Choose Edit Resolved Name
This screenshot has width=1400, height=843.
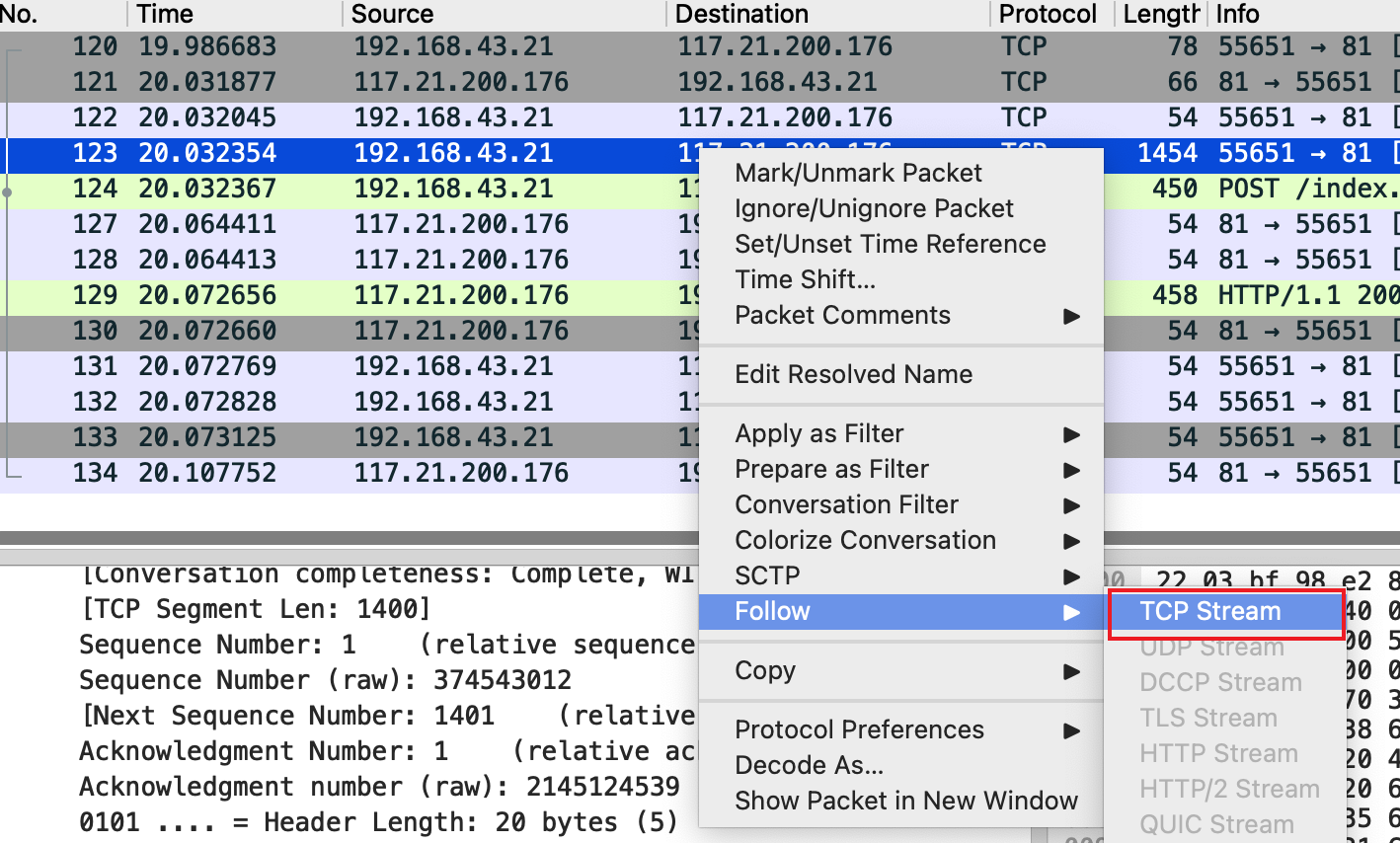coord(853,374)
